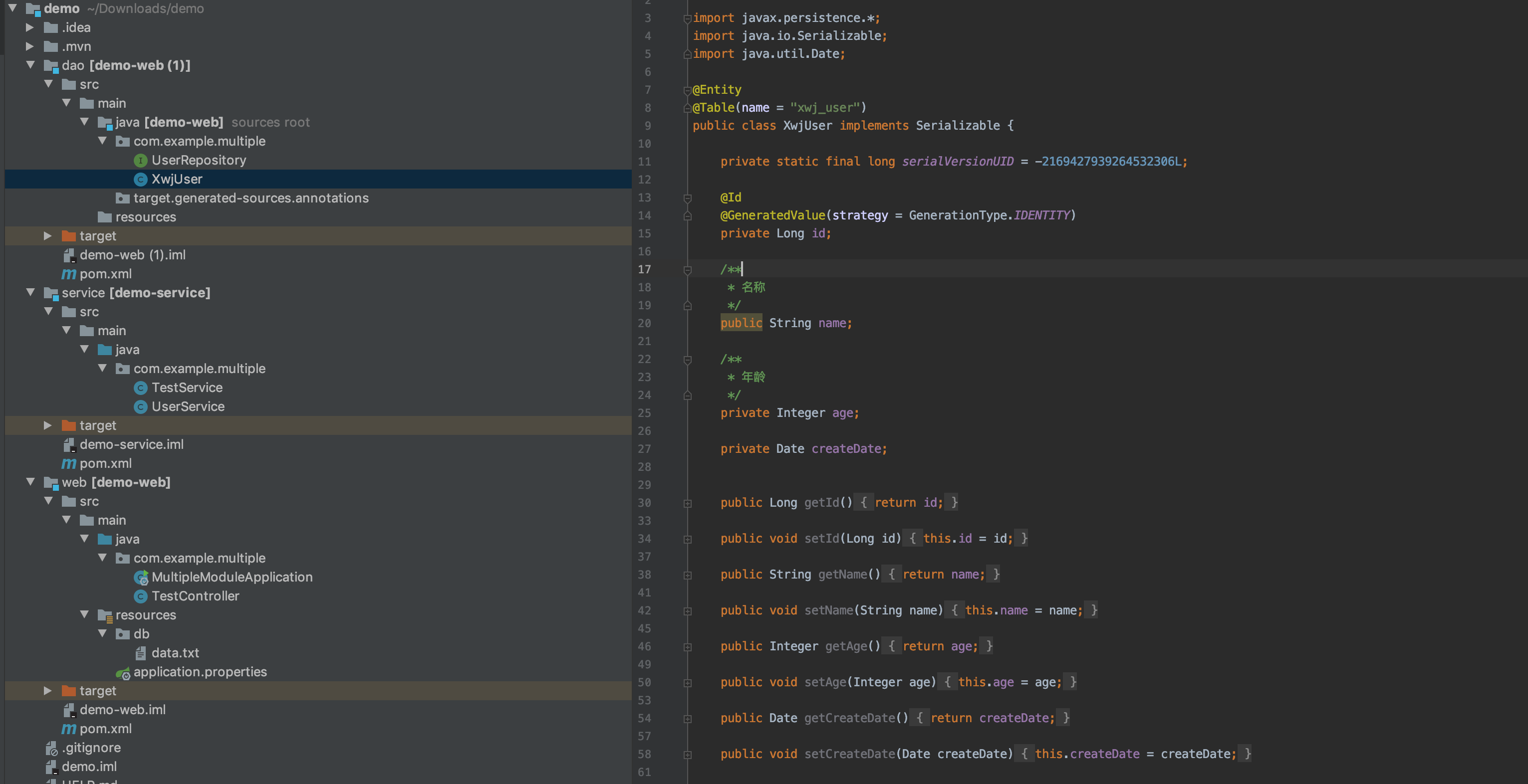Screen dimensions: 1528x784
Task: Expand folded setCreateDate method in gutter
Action: click(x=688, y=755)
